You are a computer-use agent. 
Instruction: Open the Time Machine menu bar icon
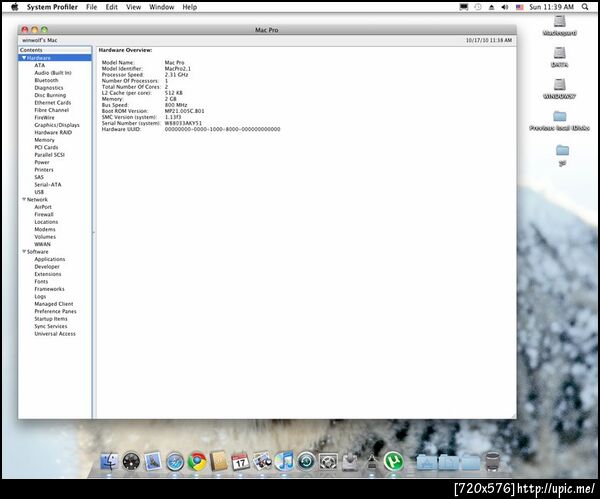[478, 7]
